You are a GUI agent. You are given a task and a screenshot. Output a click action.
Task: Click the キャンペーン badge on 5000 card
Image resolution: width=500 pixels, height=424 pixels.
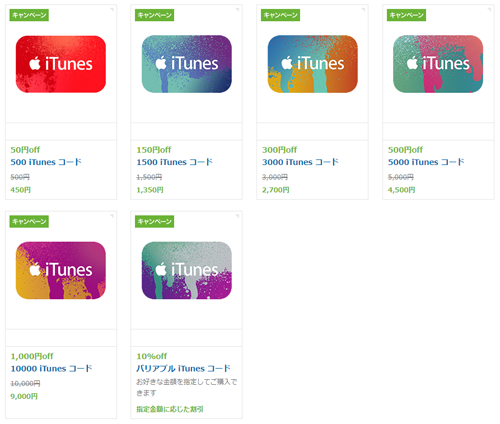[406, 15]
